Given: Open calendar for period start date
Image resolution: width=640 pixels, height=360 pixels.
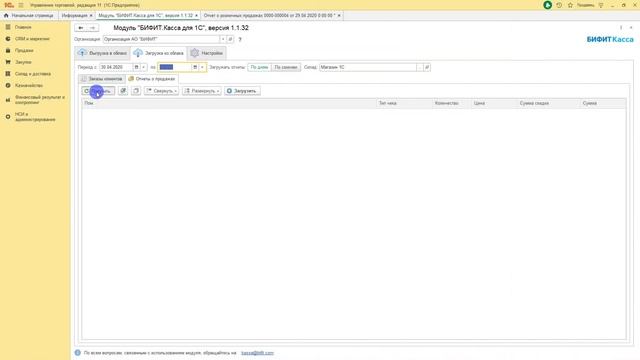Looking at the screenshot, I should [137, 67].
